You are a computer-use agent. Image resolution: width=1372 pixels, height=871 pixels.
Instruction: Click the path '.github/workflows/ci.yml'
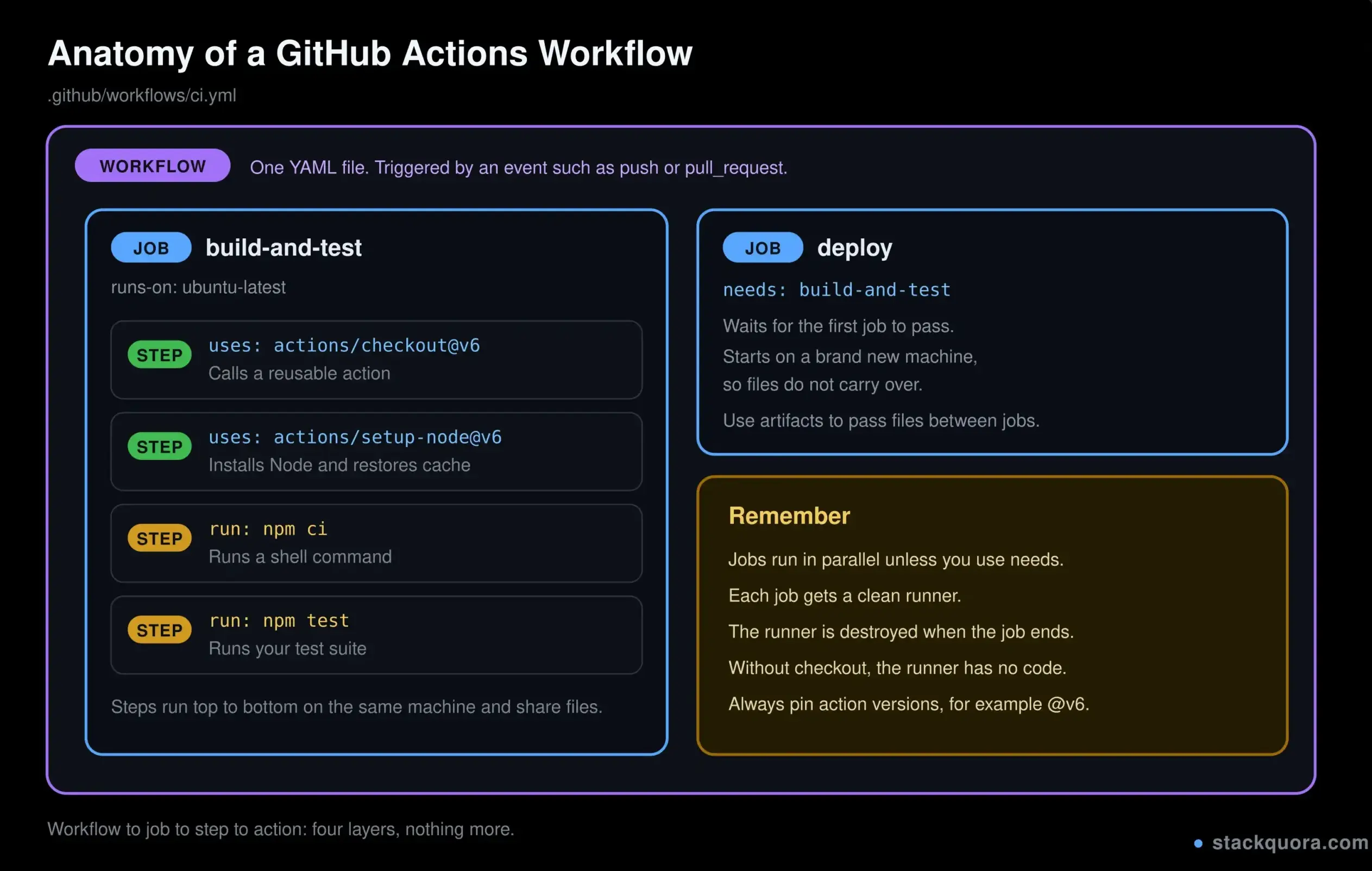click(x=142, y=95)
